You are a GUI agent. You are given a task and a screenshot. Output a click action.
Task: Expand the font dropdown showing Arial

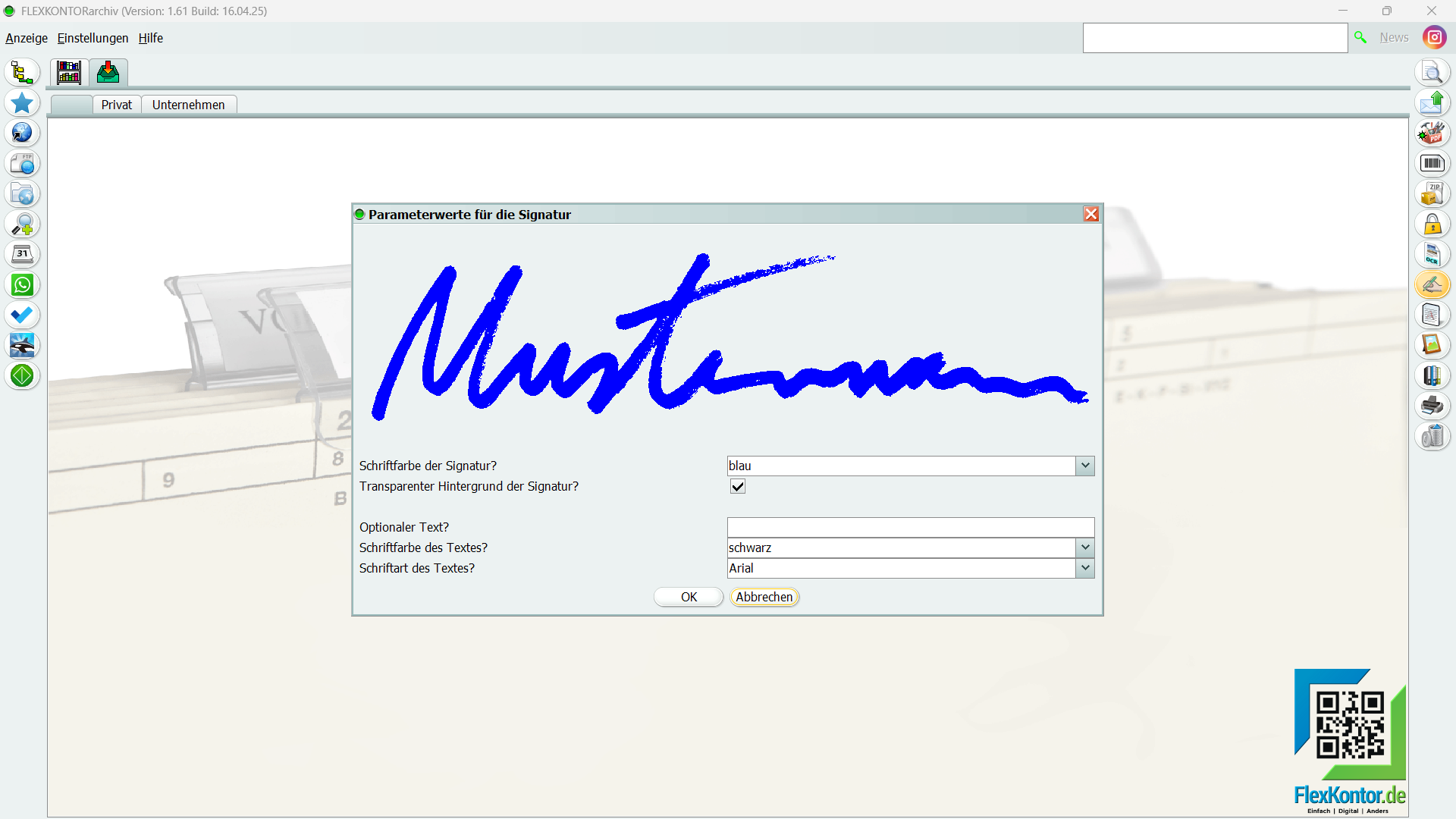pyautogui.click(x=1084, y=568)
